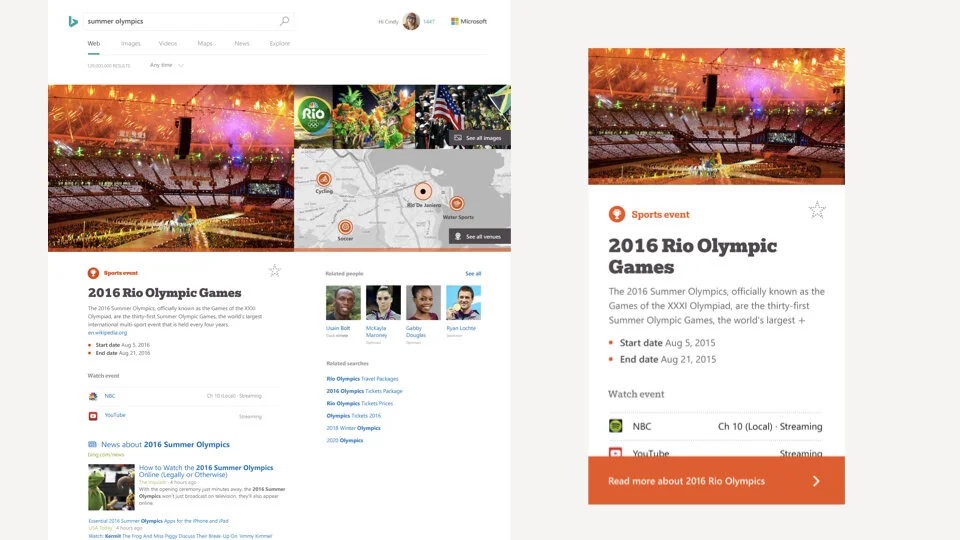Image resolution: width=960 pixels, height=540 pixels.
Task: Open the Maps tab
Action: [x=204, y=43]
